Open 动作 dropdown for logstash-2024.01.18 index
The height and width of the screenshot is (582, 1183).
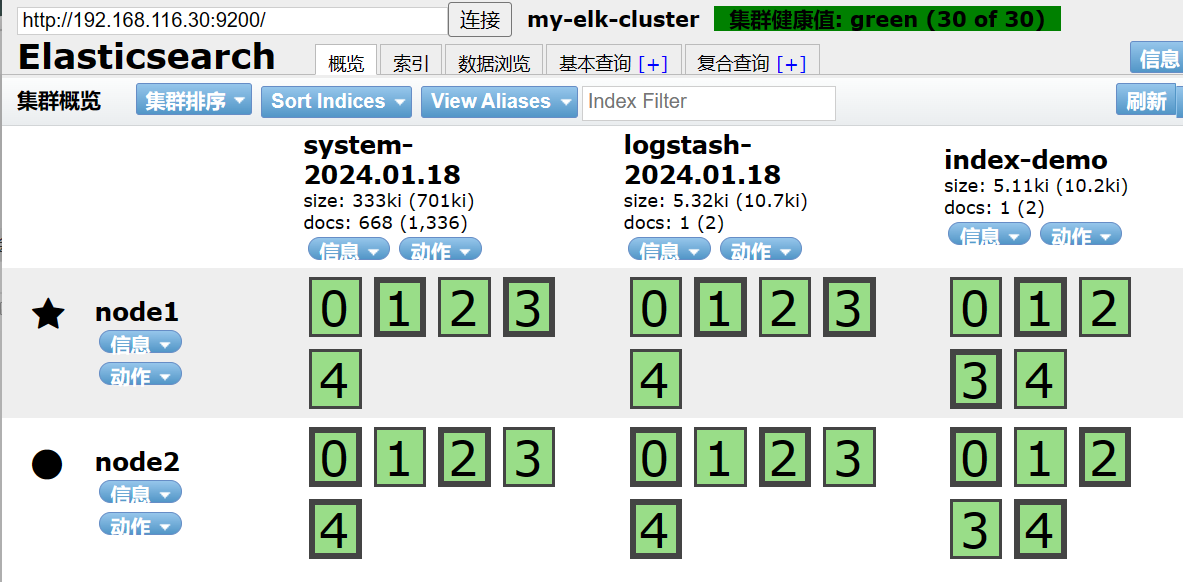760,250
